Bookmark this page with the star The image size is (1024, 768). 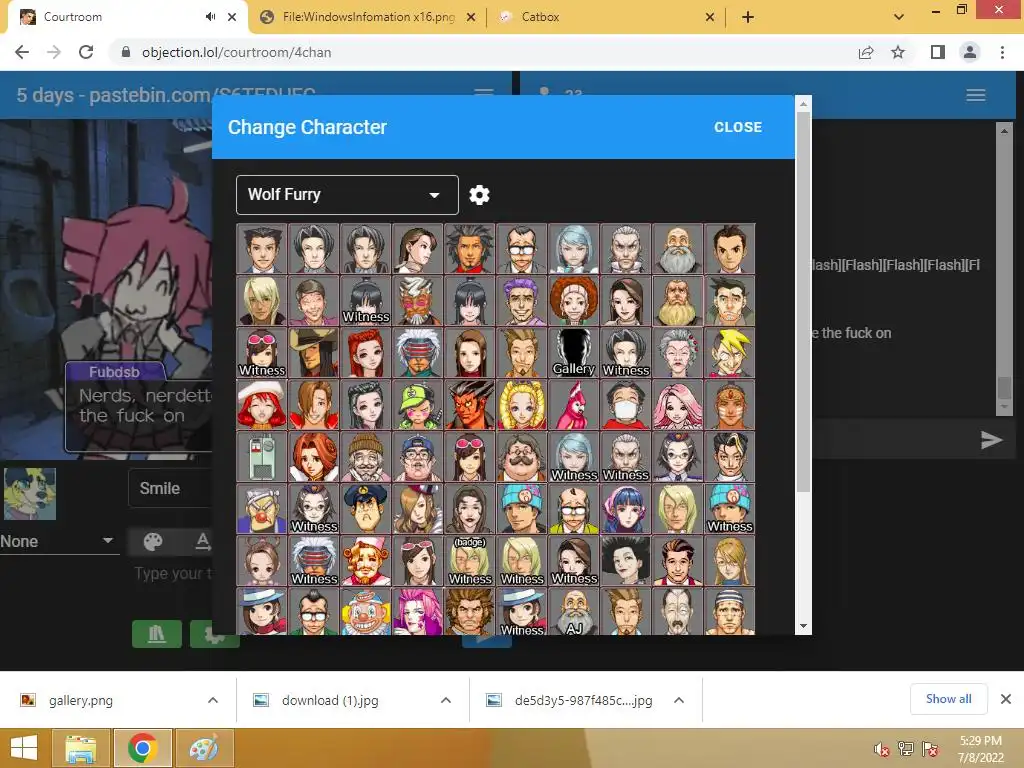898,52
